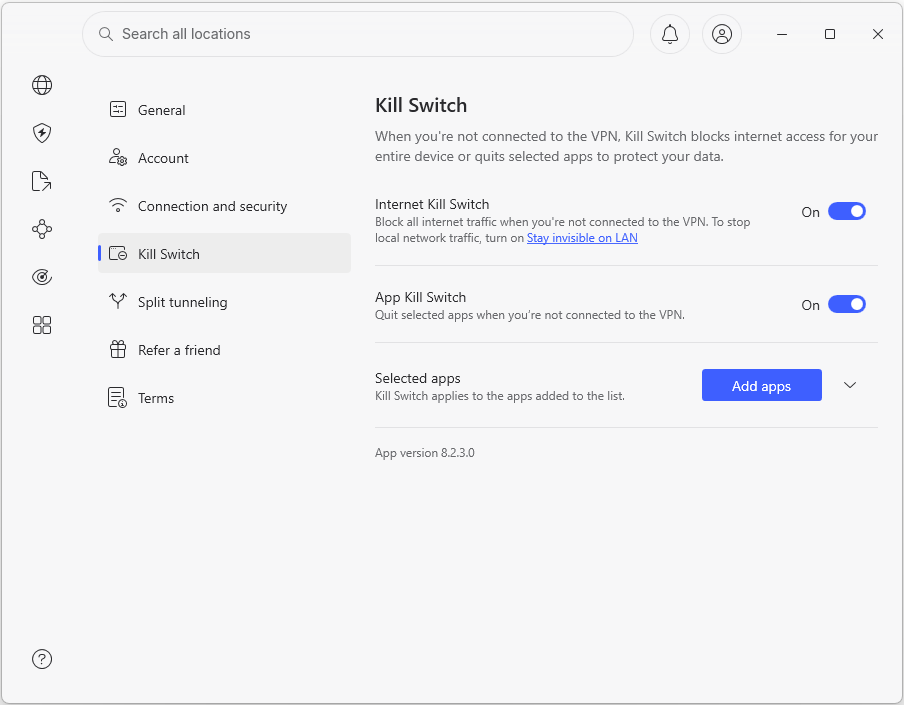904x705 pixels.
Task: Maximize the VPN window
Action: click(x=830, y=34)
